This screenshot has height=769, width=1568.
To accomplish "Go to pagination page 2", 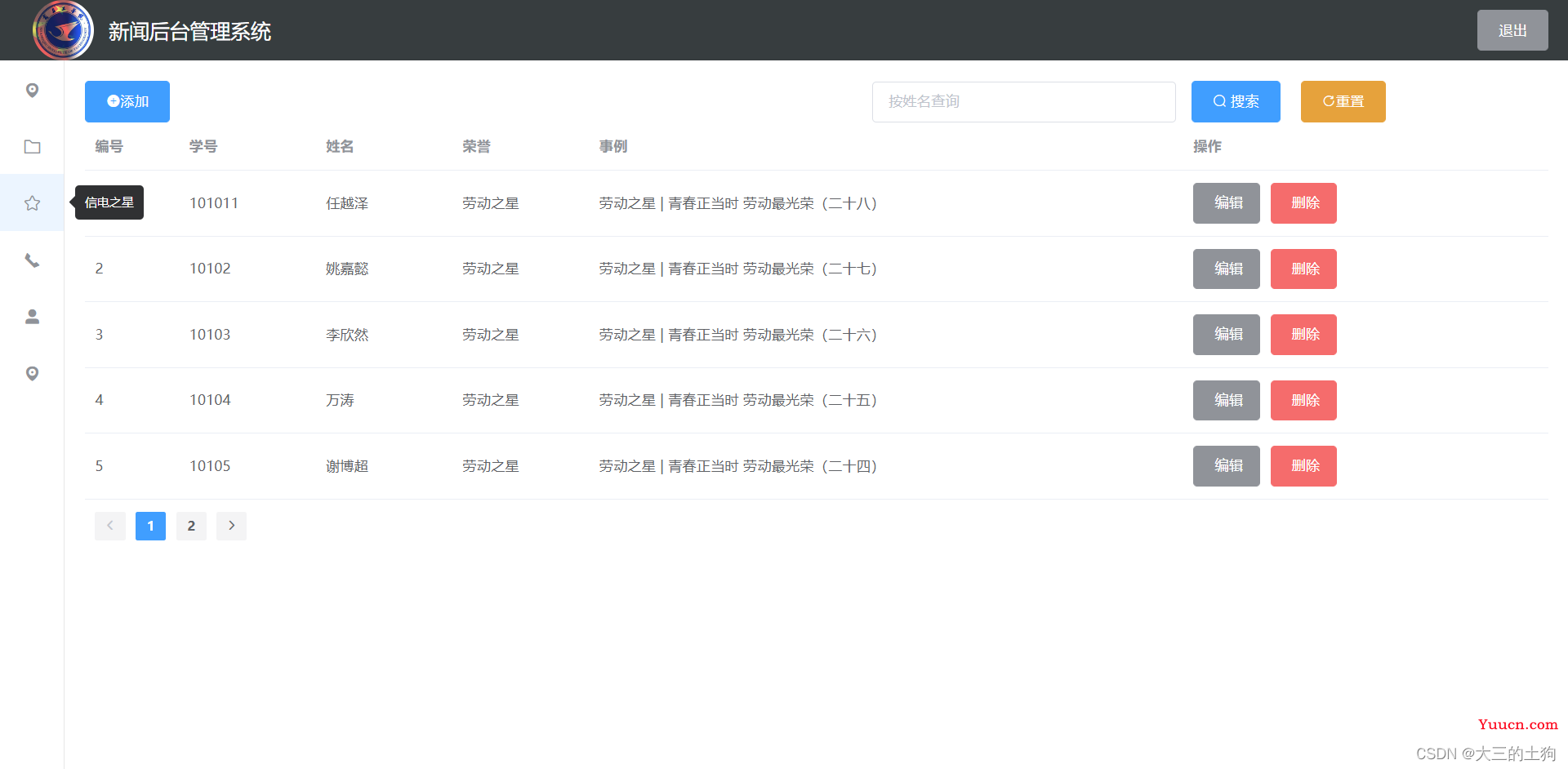I will point(191,526).
